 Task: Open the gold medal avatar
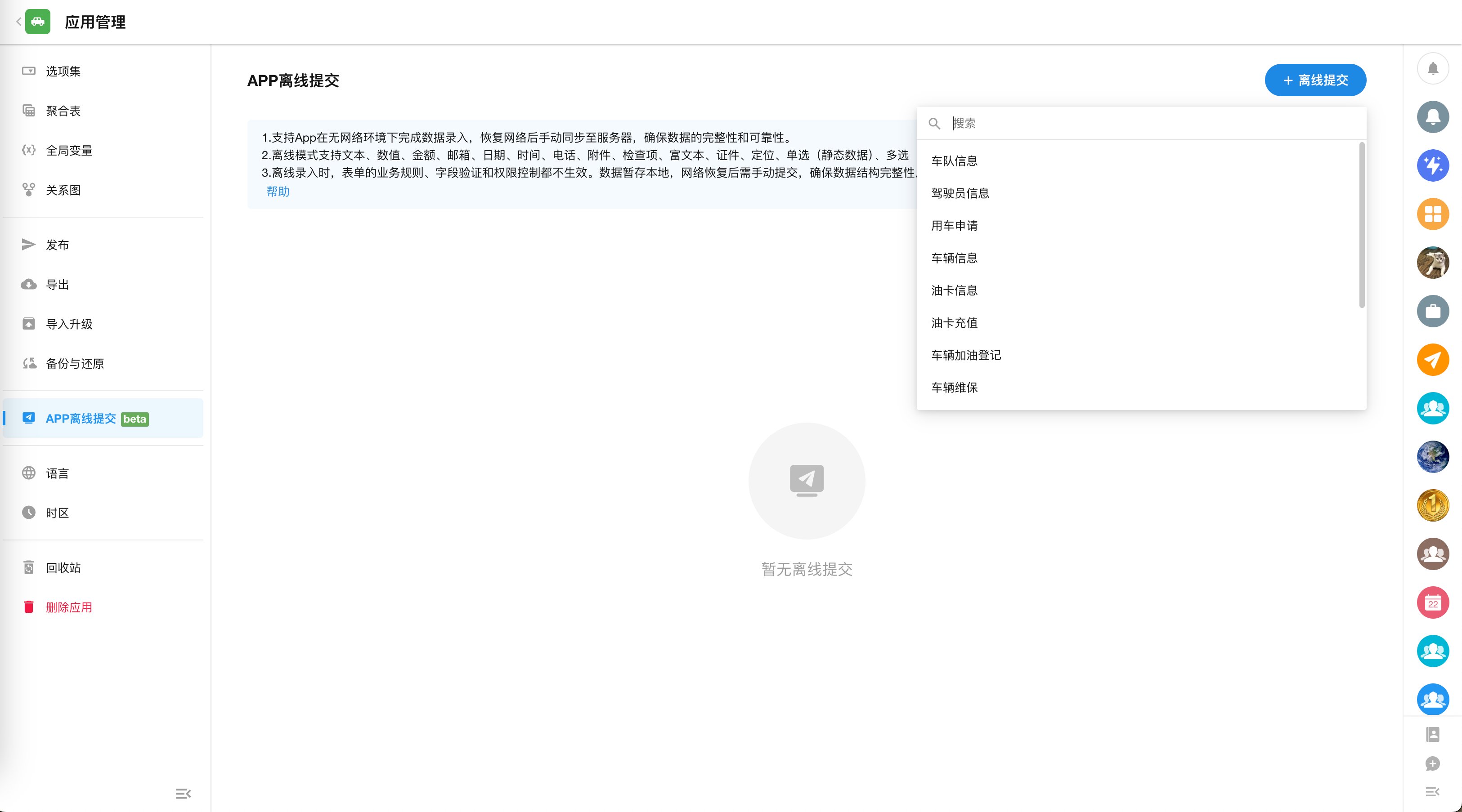[1432, 505]
